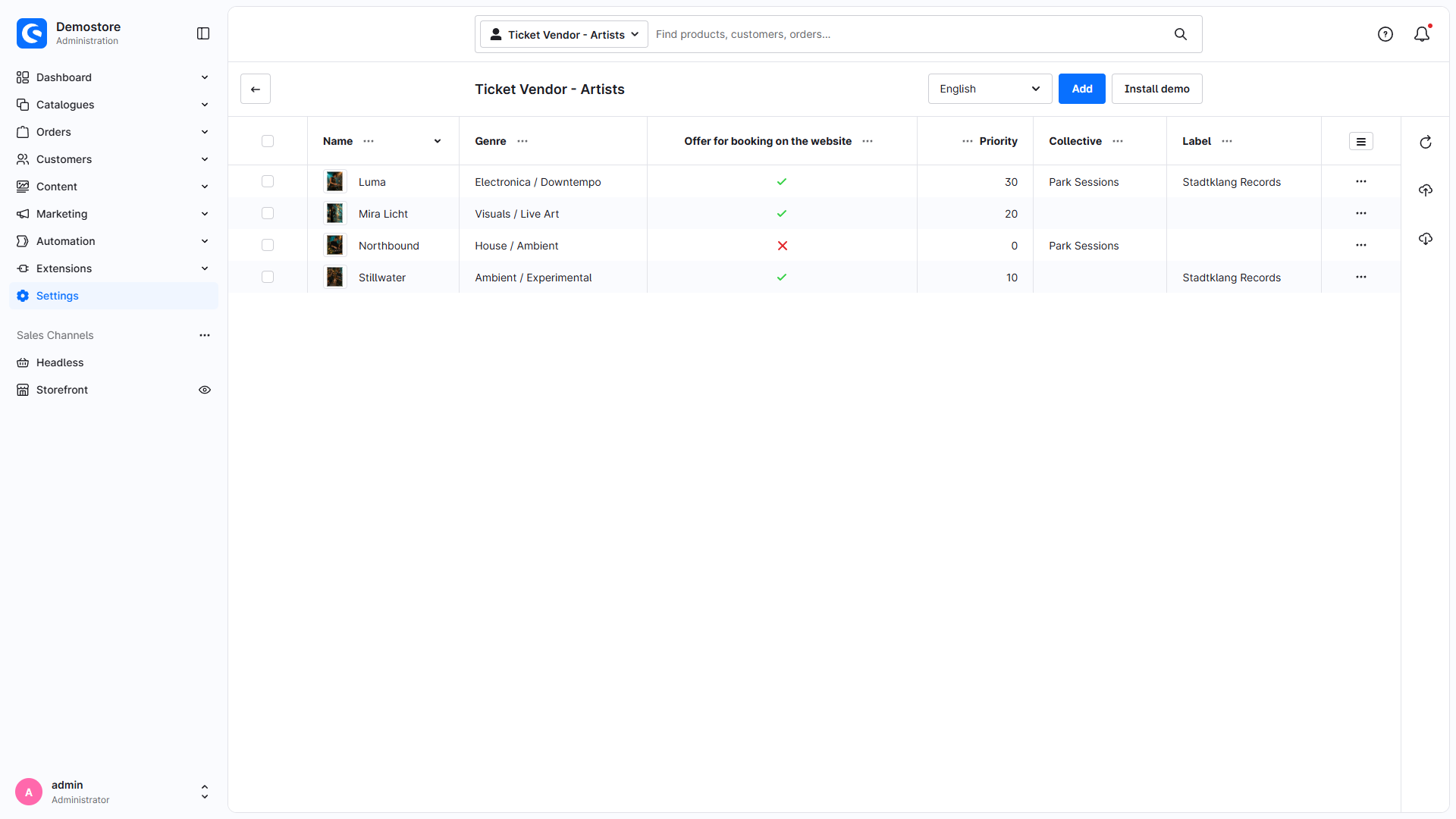This screenshot has width=1456, height=819.
Task: Open the Headless sales channel
Action: pos(114,362)
